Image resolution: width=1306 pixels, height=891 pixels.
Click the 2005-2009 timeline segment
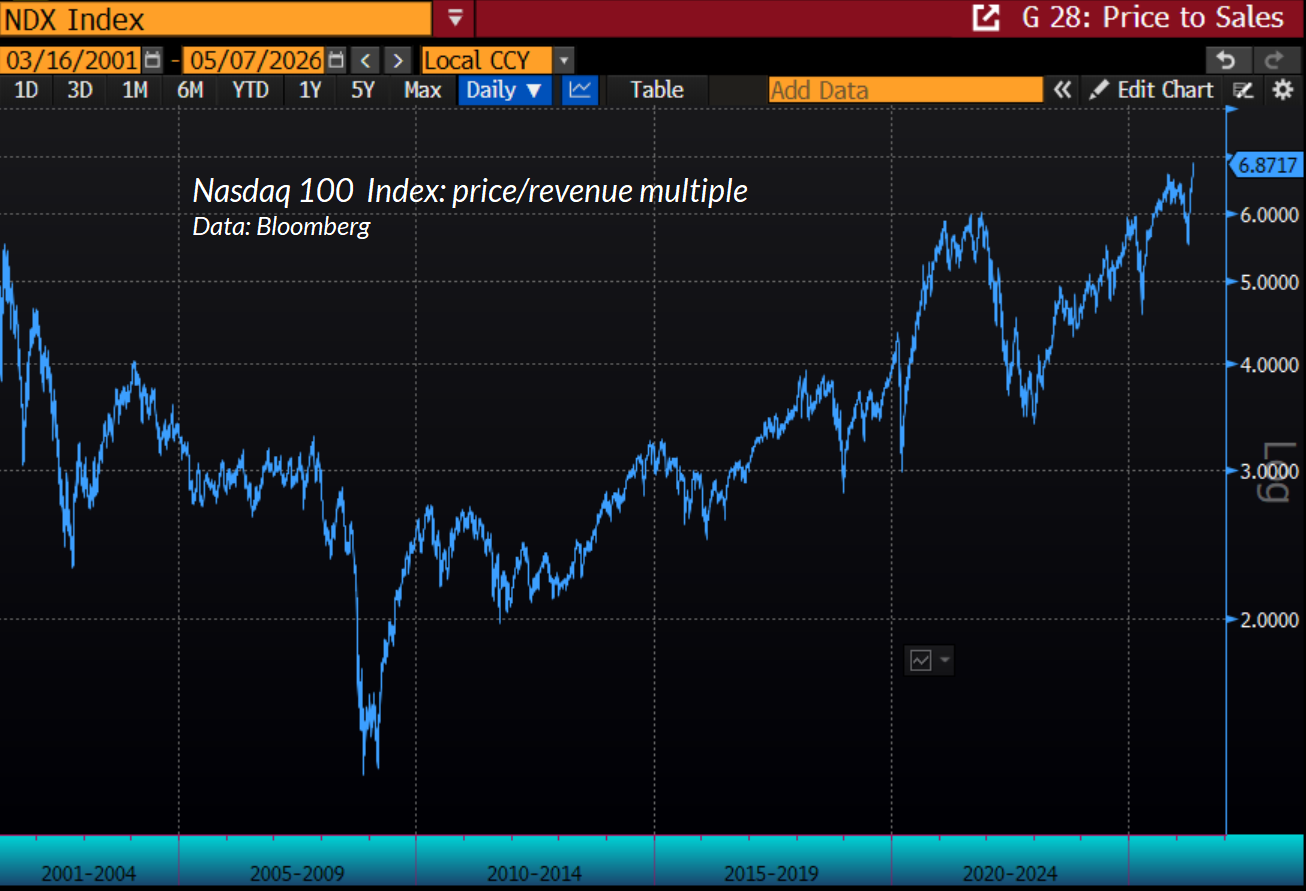[x=297, y=874]
